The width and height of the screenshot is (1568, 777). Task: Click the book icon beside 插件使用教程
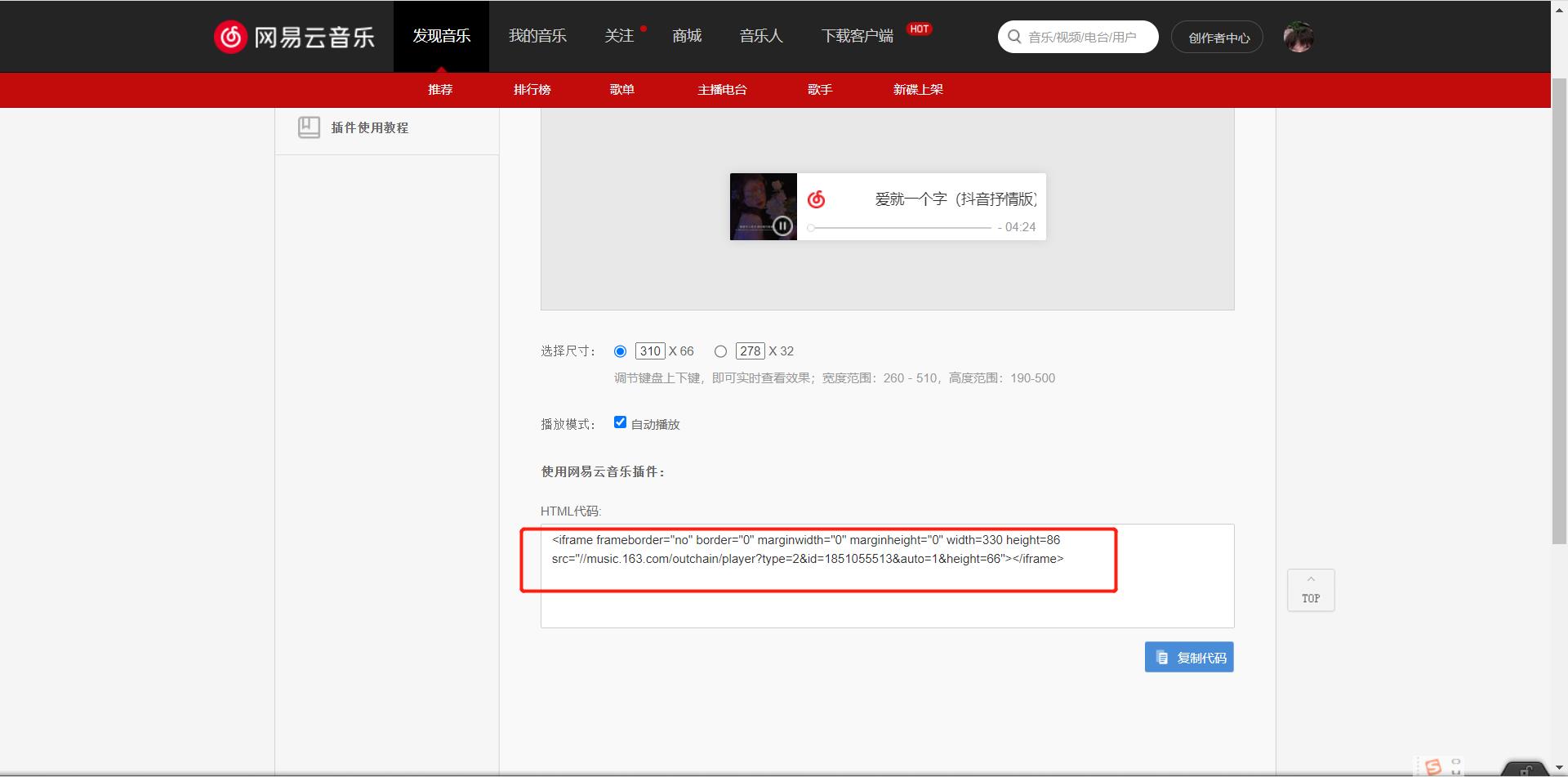[309, 127]
